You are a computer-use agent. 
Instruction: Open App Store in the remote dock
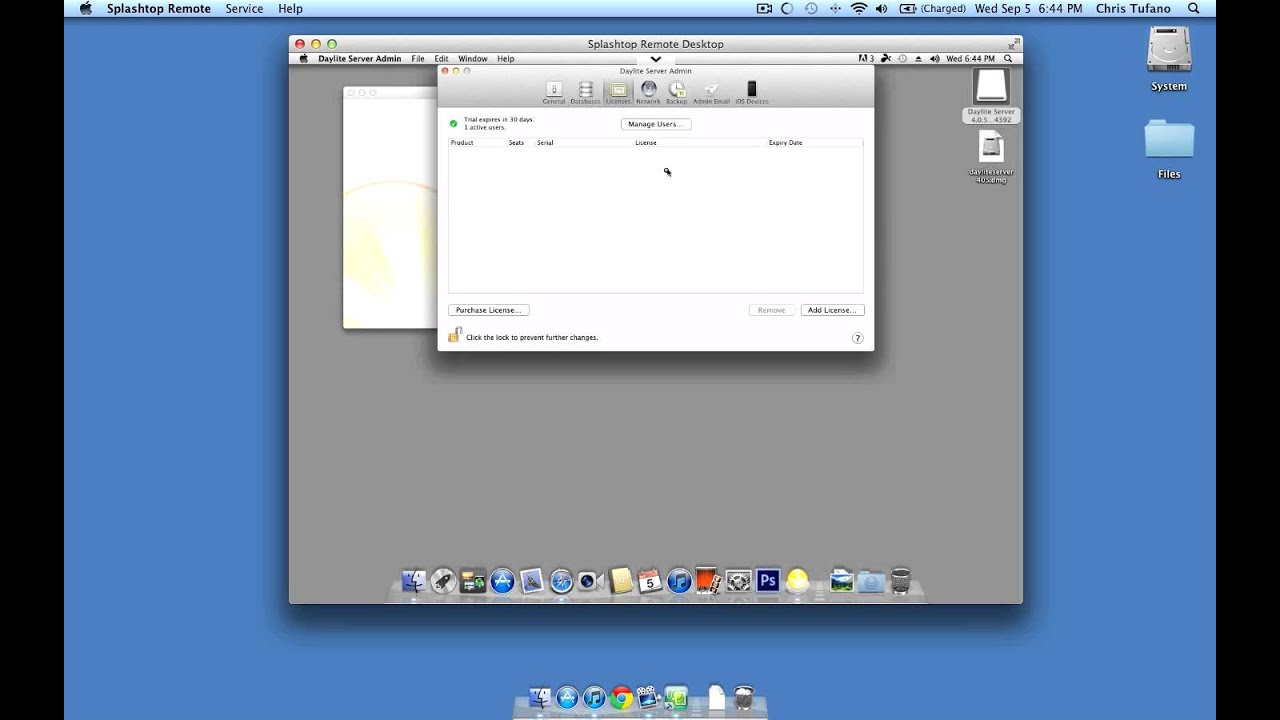[502, 581]
